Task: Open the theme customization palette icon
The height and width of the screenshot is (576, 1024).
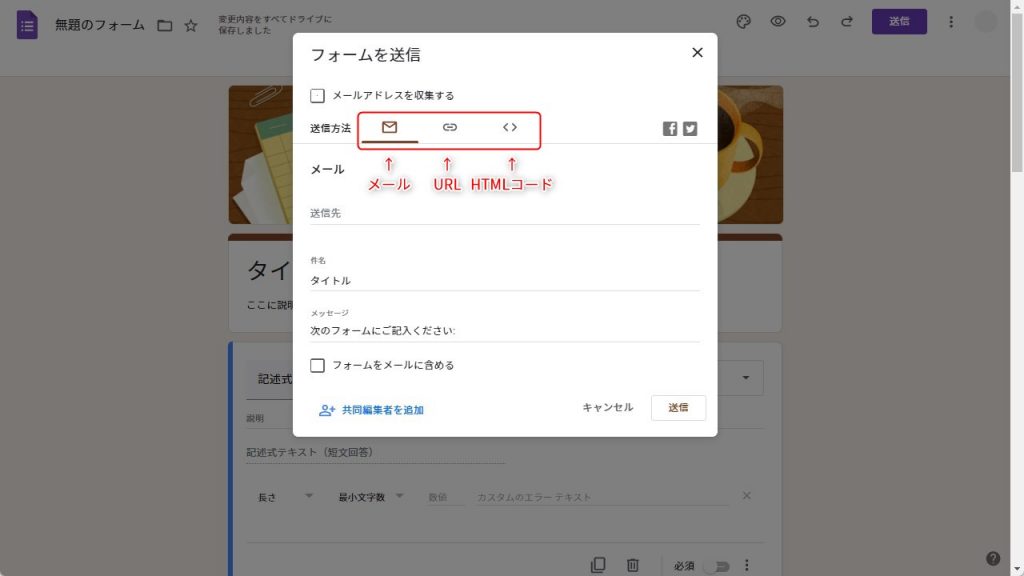Action: click(x=743, y=22)
